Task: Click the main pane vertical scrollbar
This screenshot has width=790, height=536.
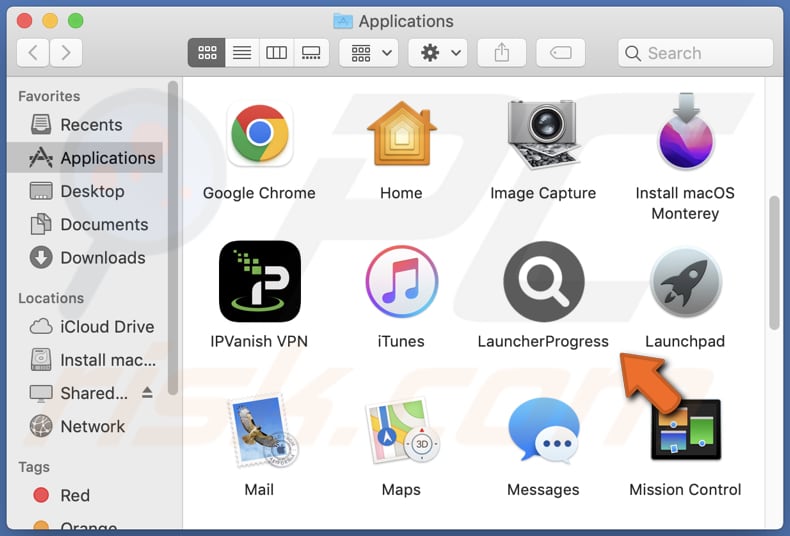Action: pyautogui.click(x=774, y=262)
